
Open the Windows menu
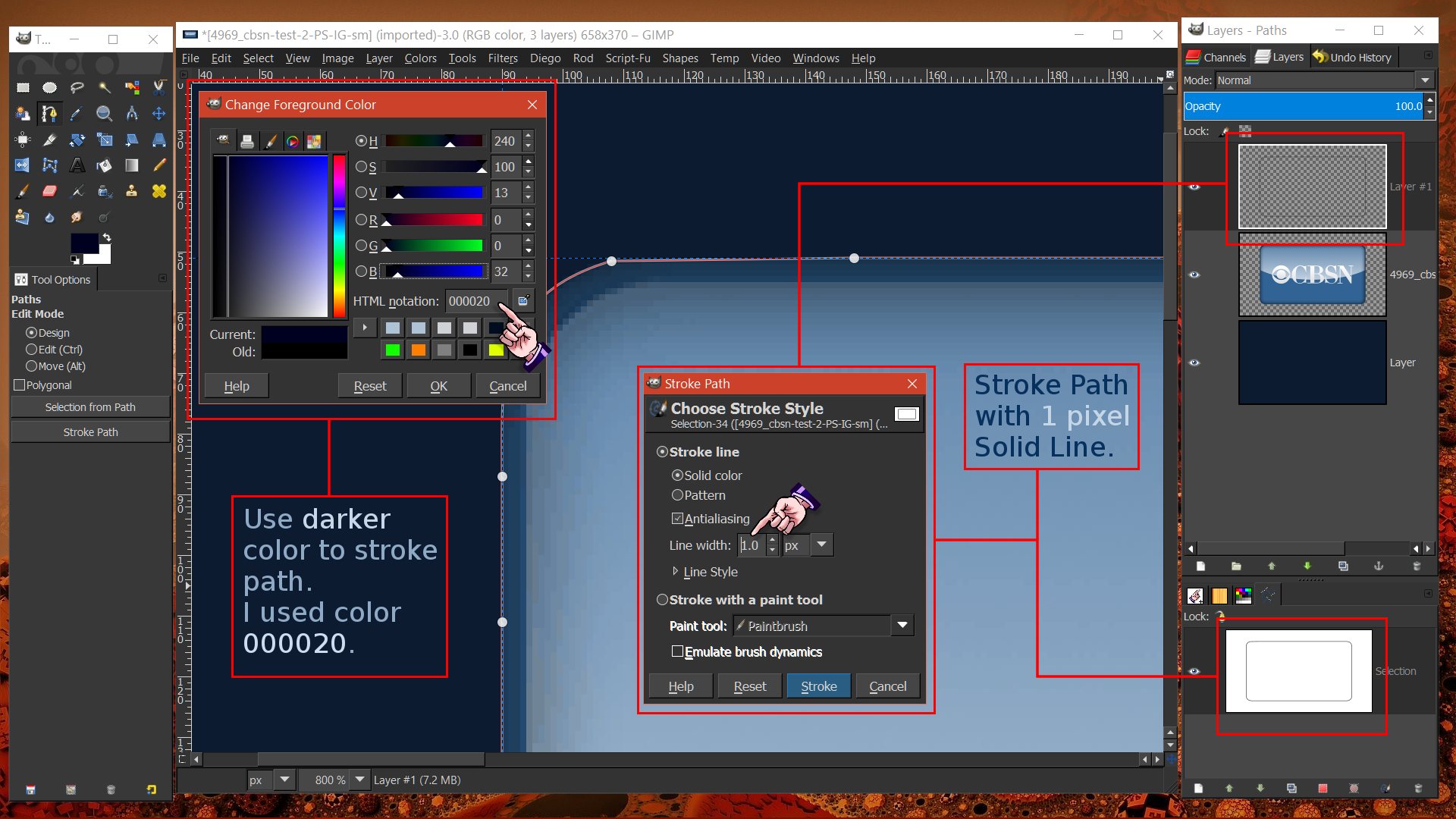816,58
